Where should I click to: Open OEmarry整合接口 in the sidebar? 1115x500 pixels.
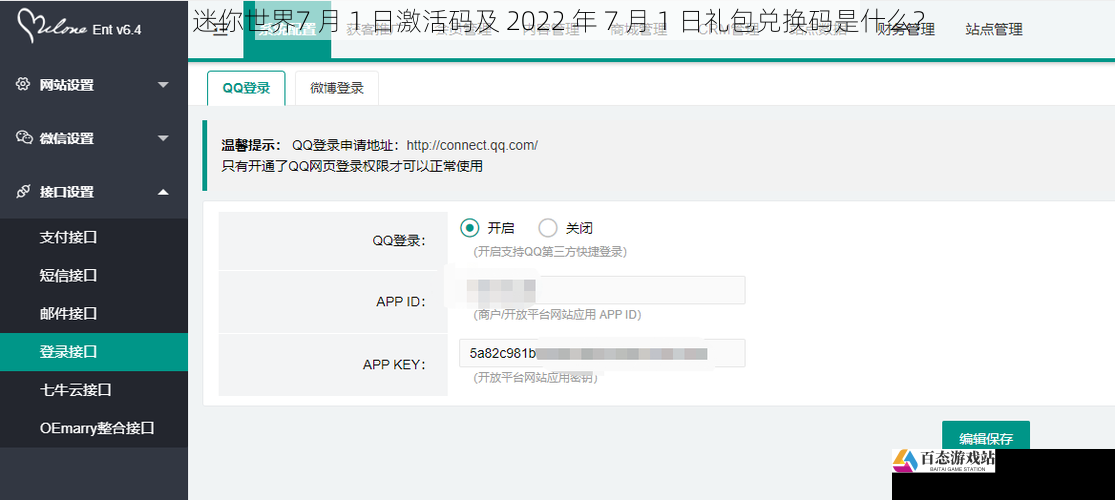[x=94, y=428]
